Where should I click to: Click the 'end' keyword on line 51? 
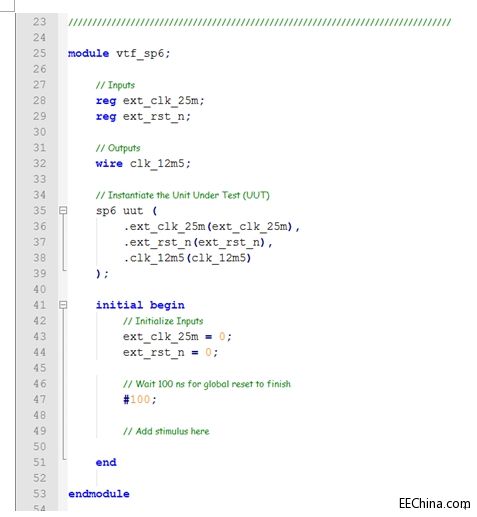click(106, 462)
